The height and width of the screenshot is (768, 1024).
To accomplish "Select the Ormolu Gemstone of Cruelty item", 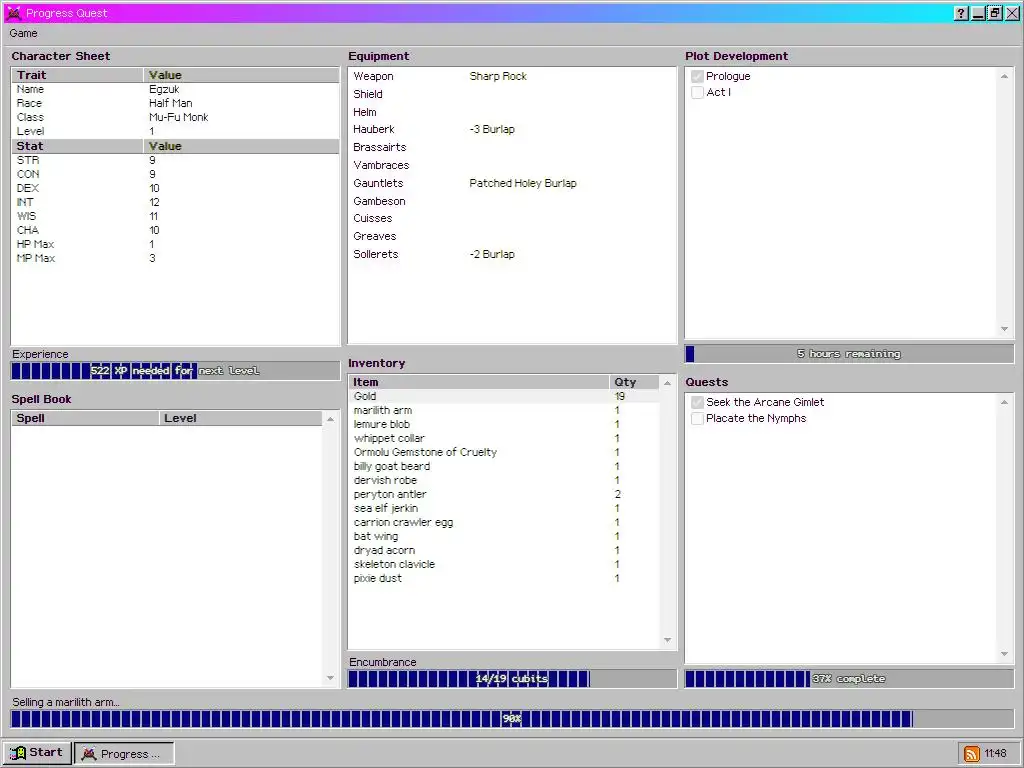I will tap(504, 453).
